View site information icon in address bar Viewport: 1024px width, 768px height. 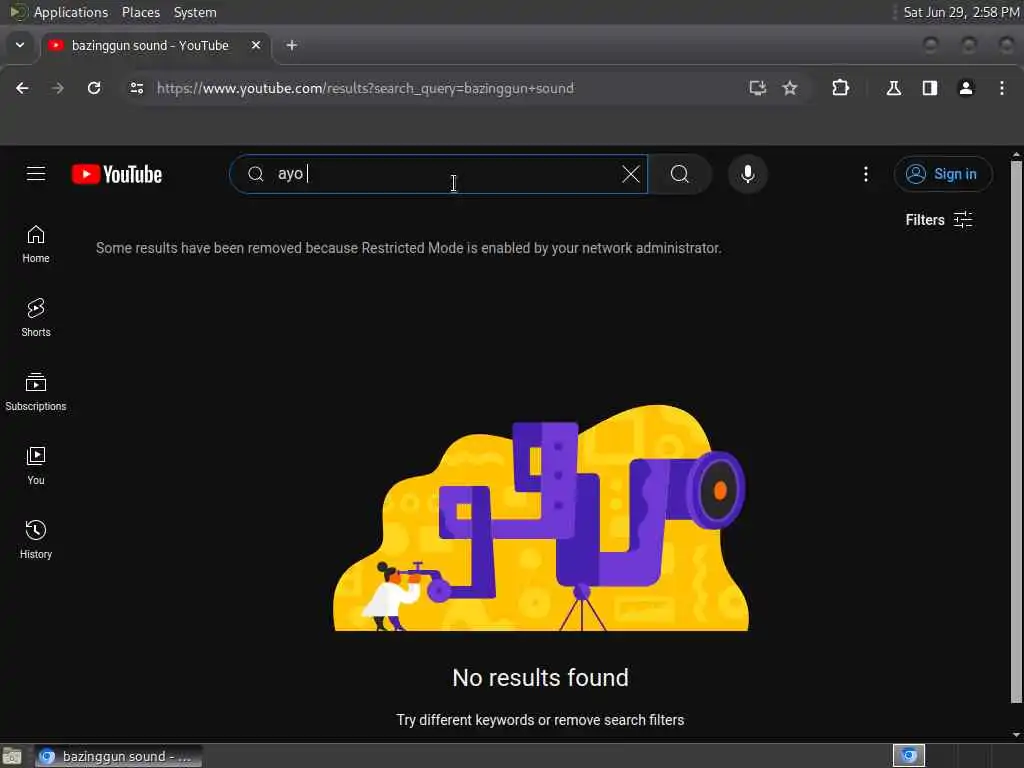tap(136, 88)
